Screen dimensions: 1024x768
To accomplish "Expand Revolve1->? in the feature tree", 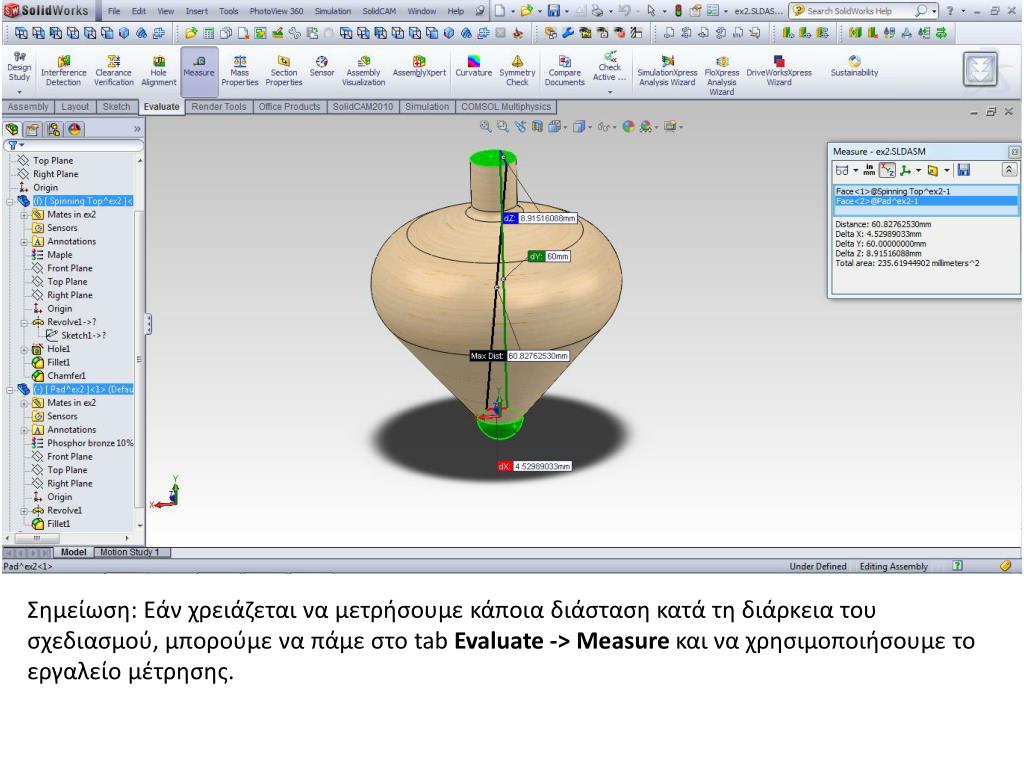I will 24,323.
